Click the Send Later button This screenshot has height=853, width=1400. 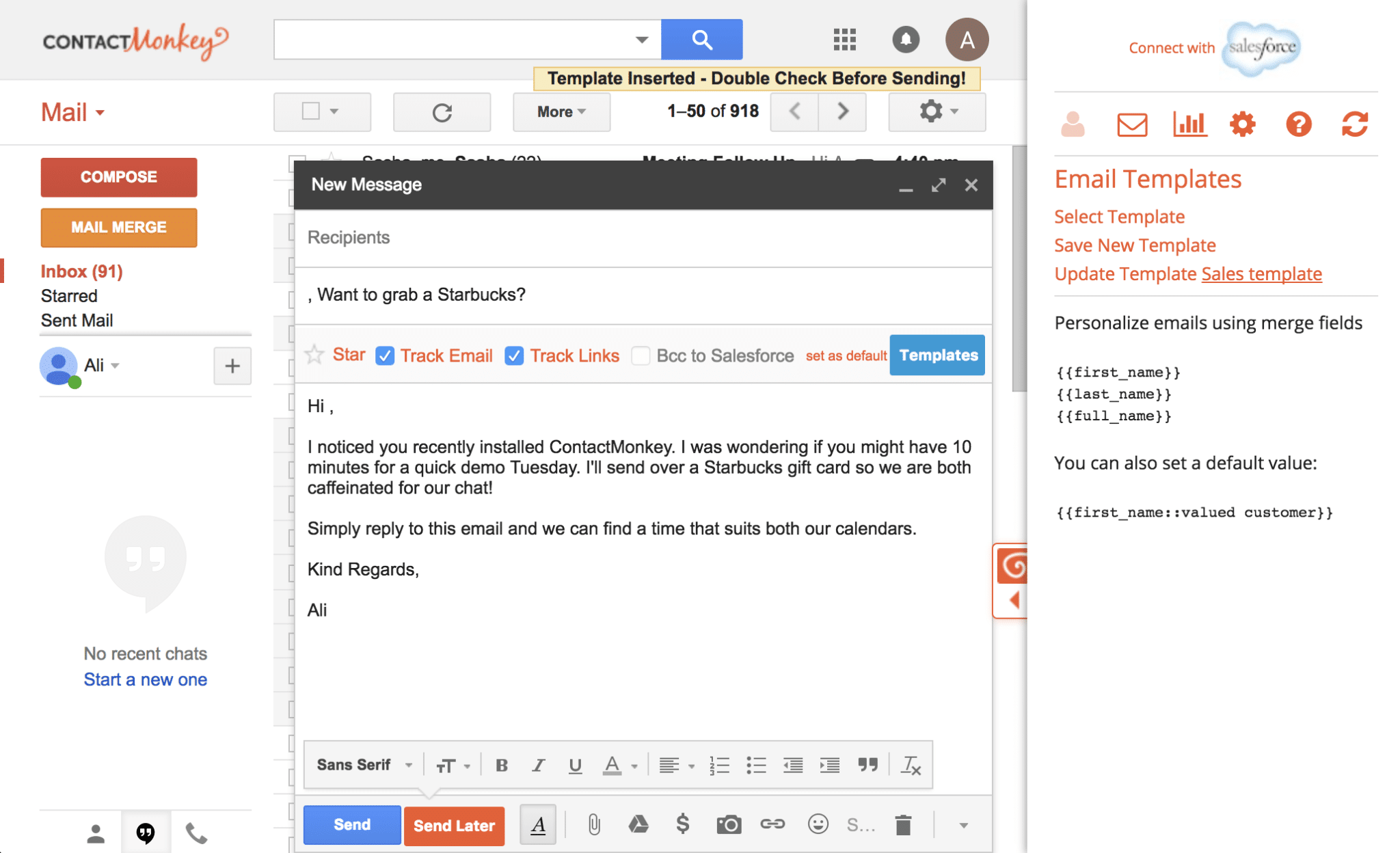[x=454, y=826]
